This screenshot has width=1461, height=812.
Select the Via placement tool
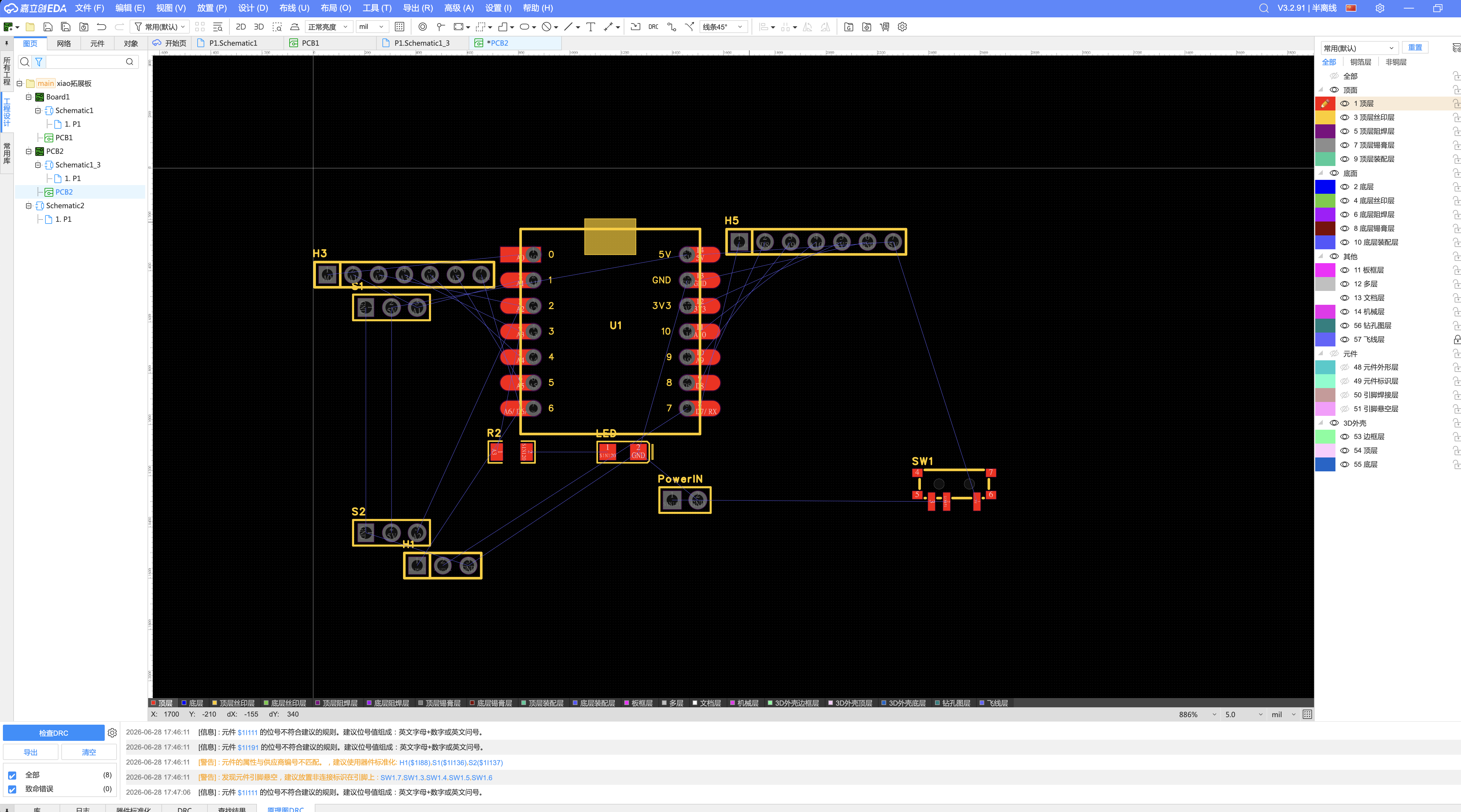pyautogui.click(x=441, y=27)
